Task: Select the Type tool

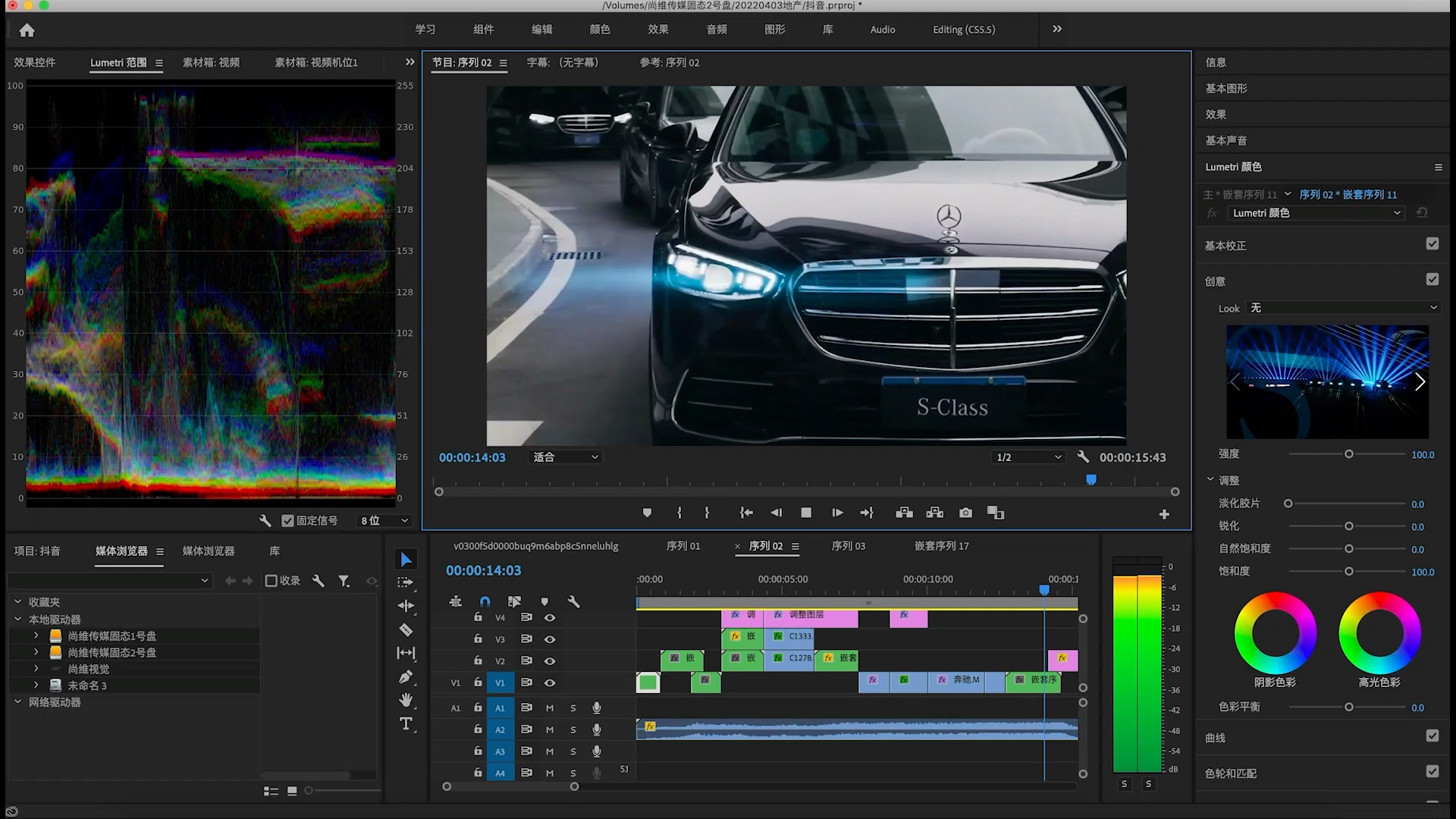Action: 406,723
